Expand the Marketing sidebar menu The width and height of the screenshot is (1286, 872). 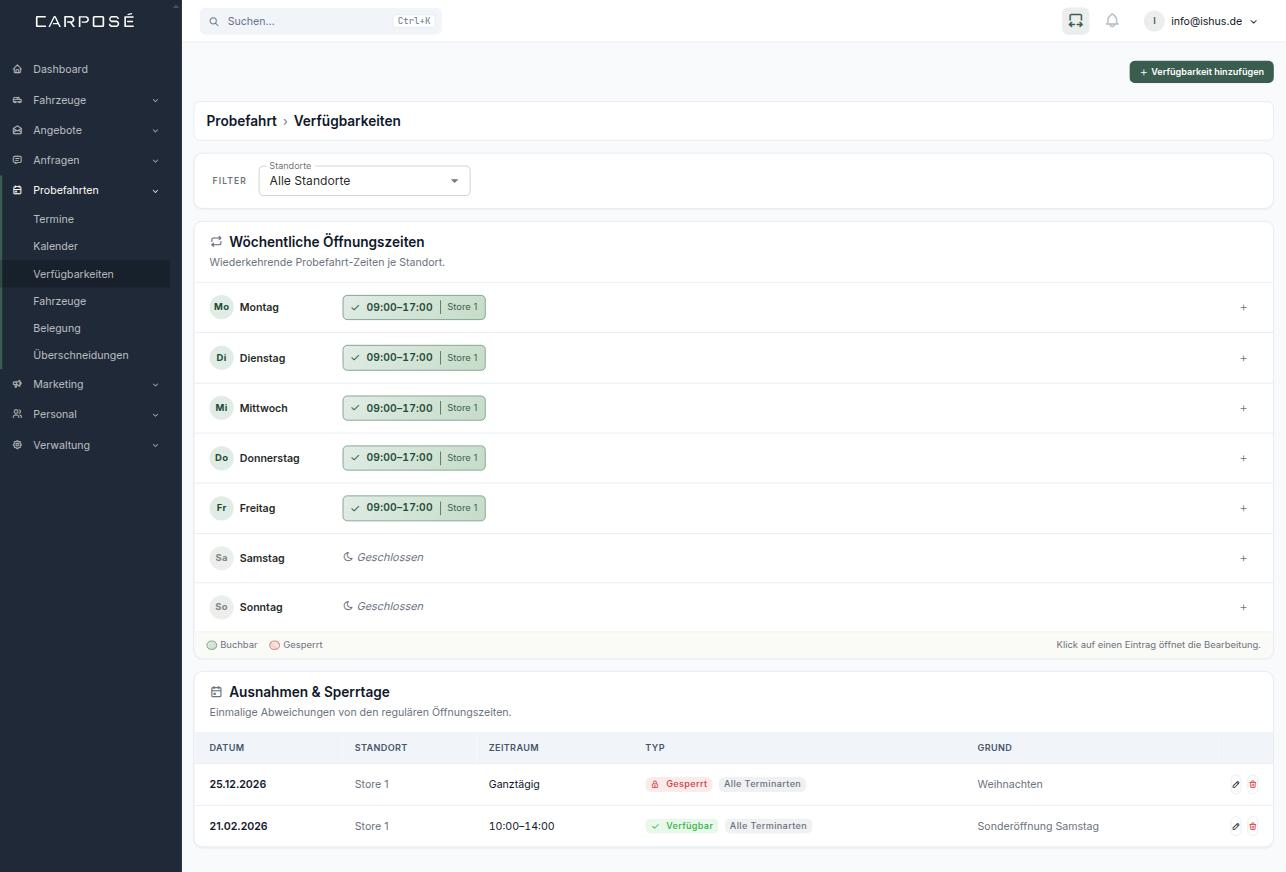85,384
